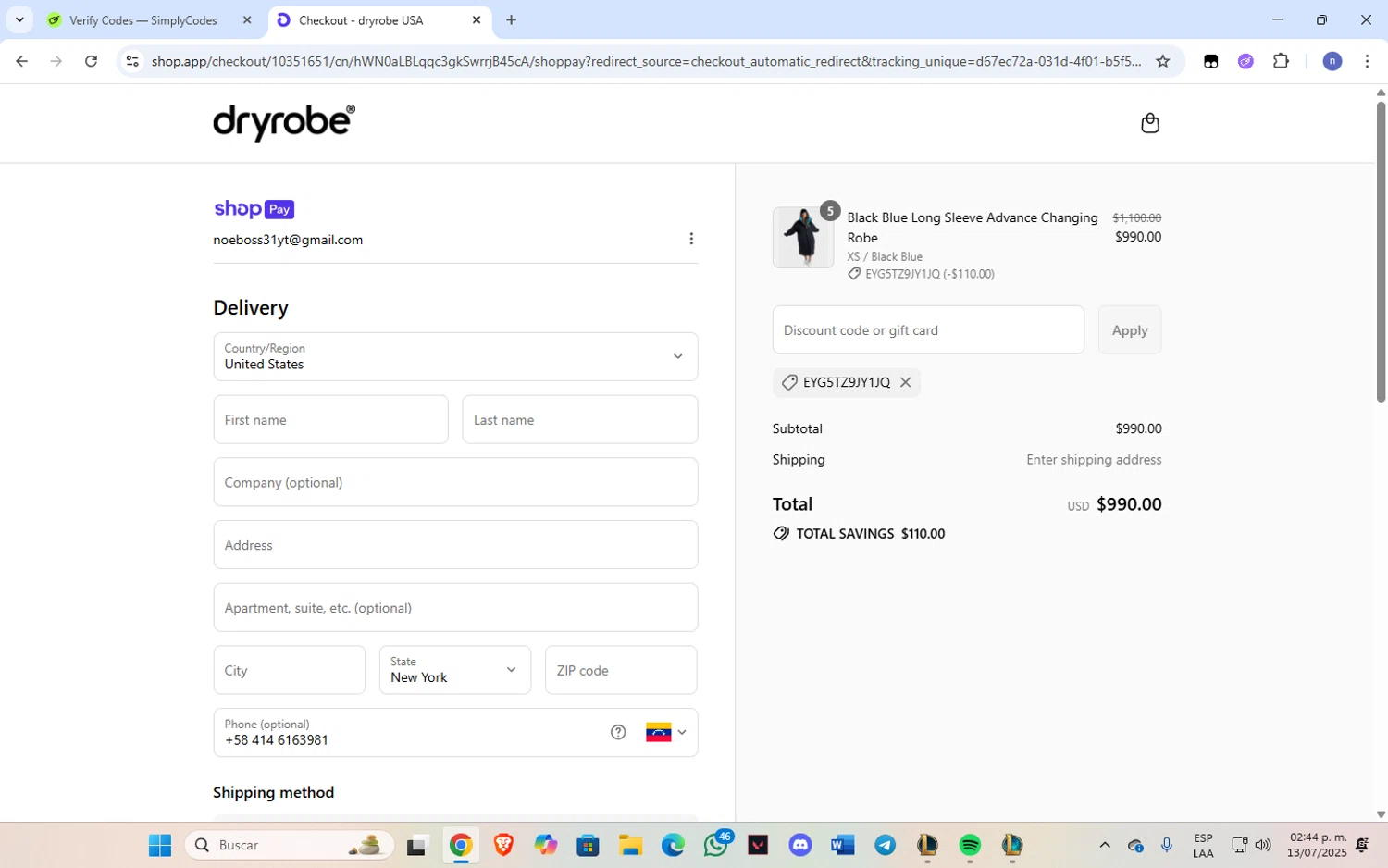1388x868 pixels.
Task: Open the Task View taskbar icon
Action: point(416,845)
